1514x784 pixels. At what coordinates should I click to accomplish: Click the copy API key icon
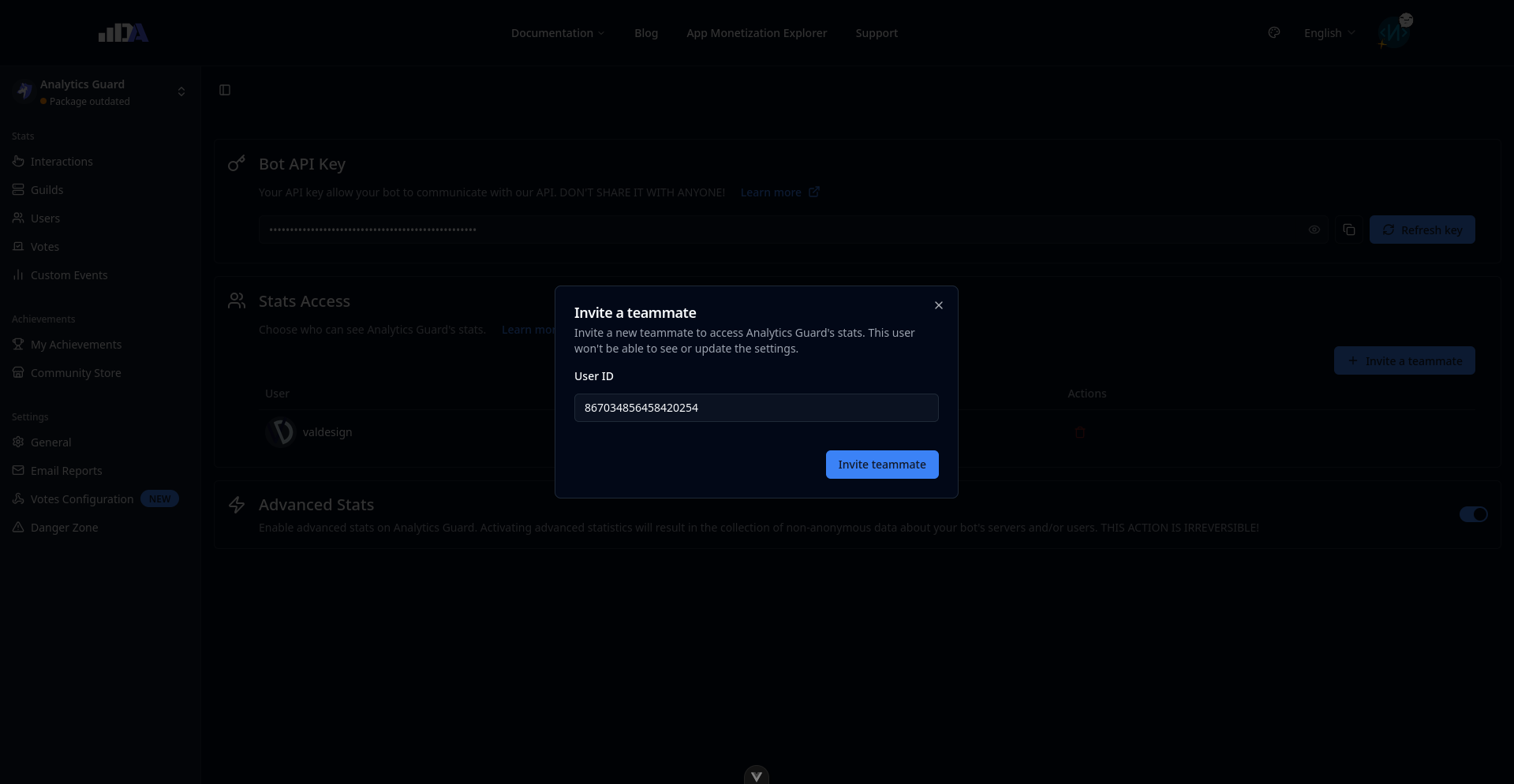[1348, 230]
